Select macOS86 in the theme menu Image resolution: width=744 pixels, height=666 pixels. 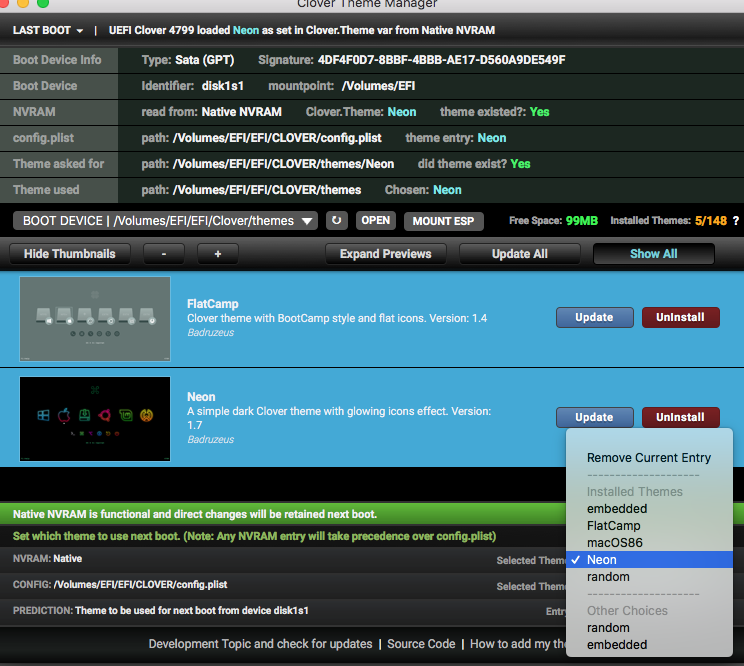(x=649, y=543)
